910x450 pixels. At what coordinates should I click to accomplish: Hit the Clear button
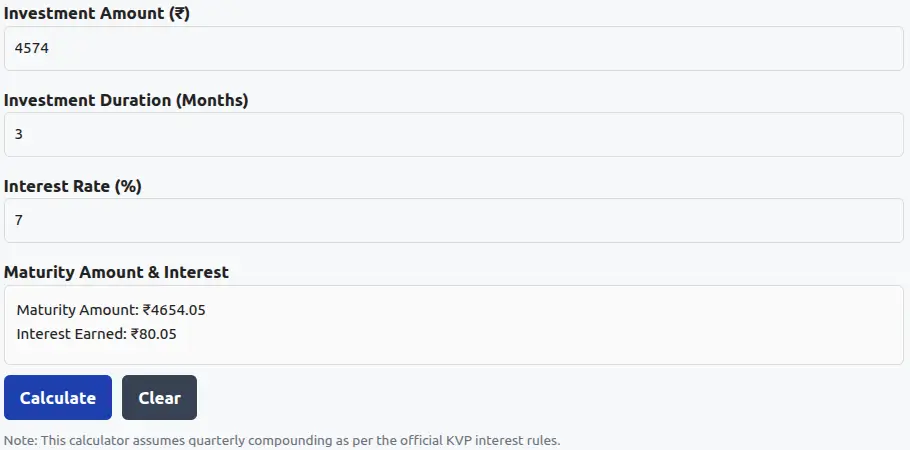(x=159, y=398)
